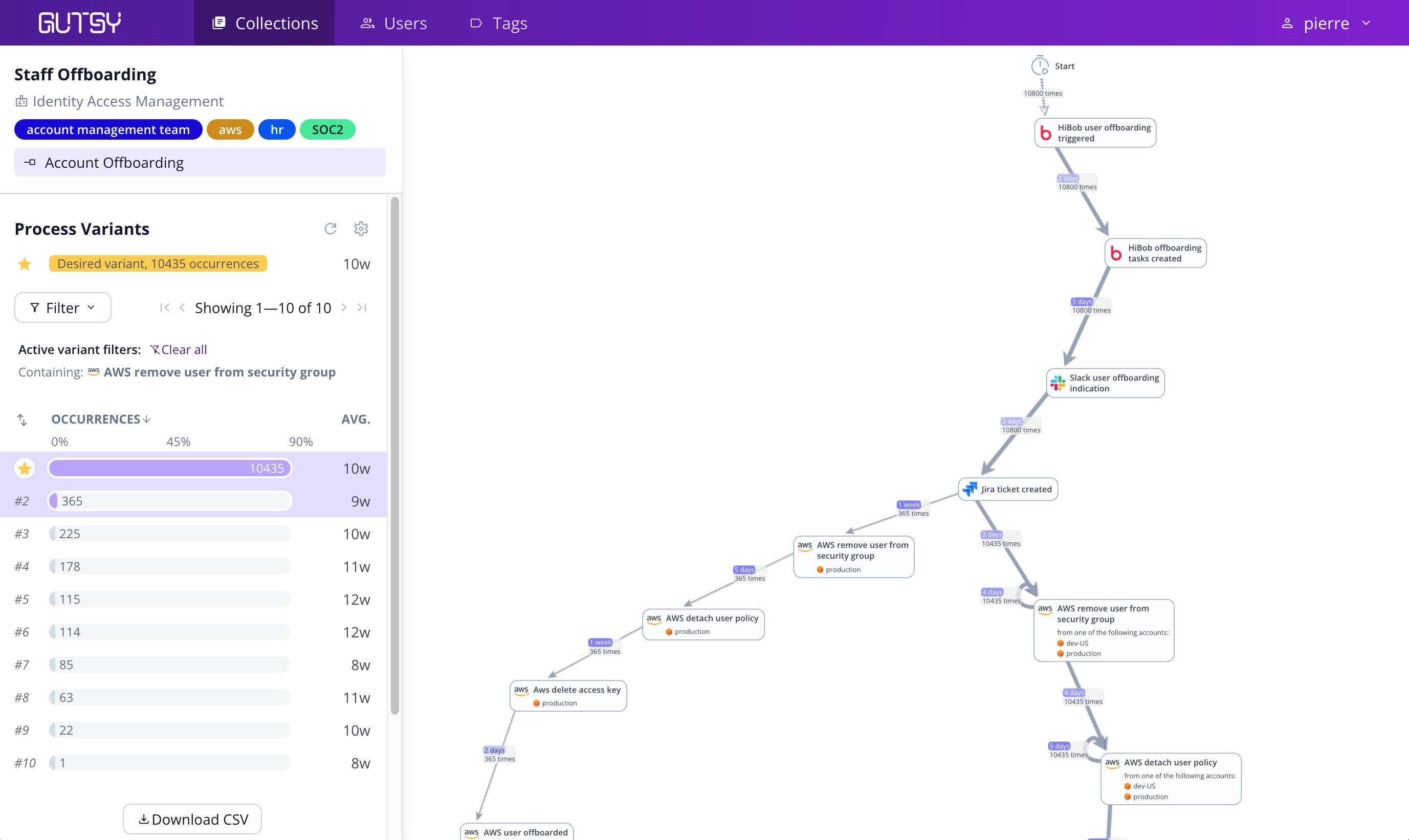Clear all active variant filters
Viewport: 1409px width, 840px height.
(179, 349)
